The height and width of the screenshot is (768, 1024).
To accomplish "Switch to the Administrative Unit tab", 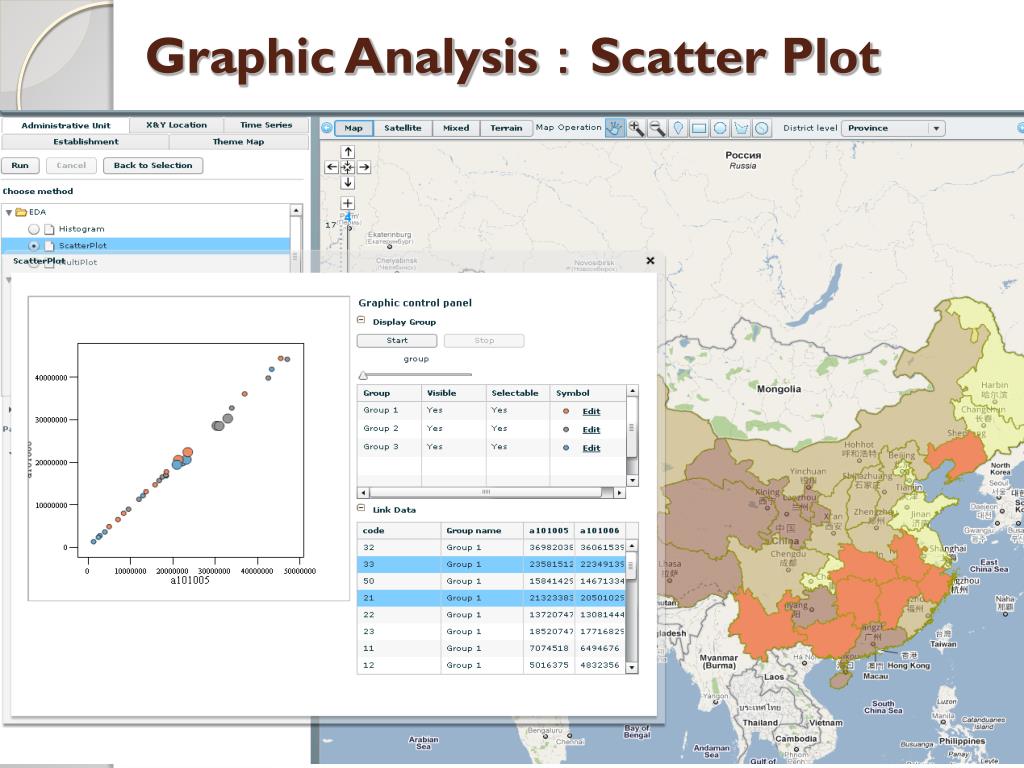I will [65, 125].
